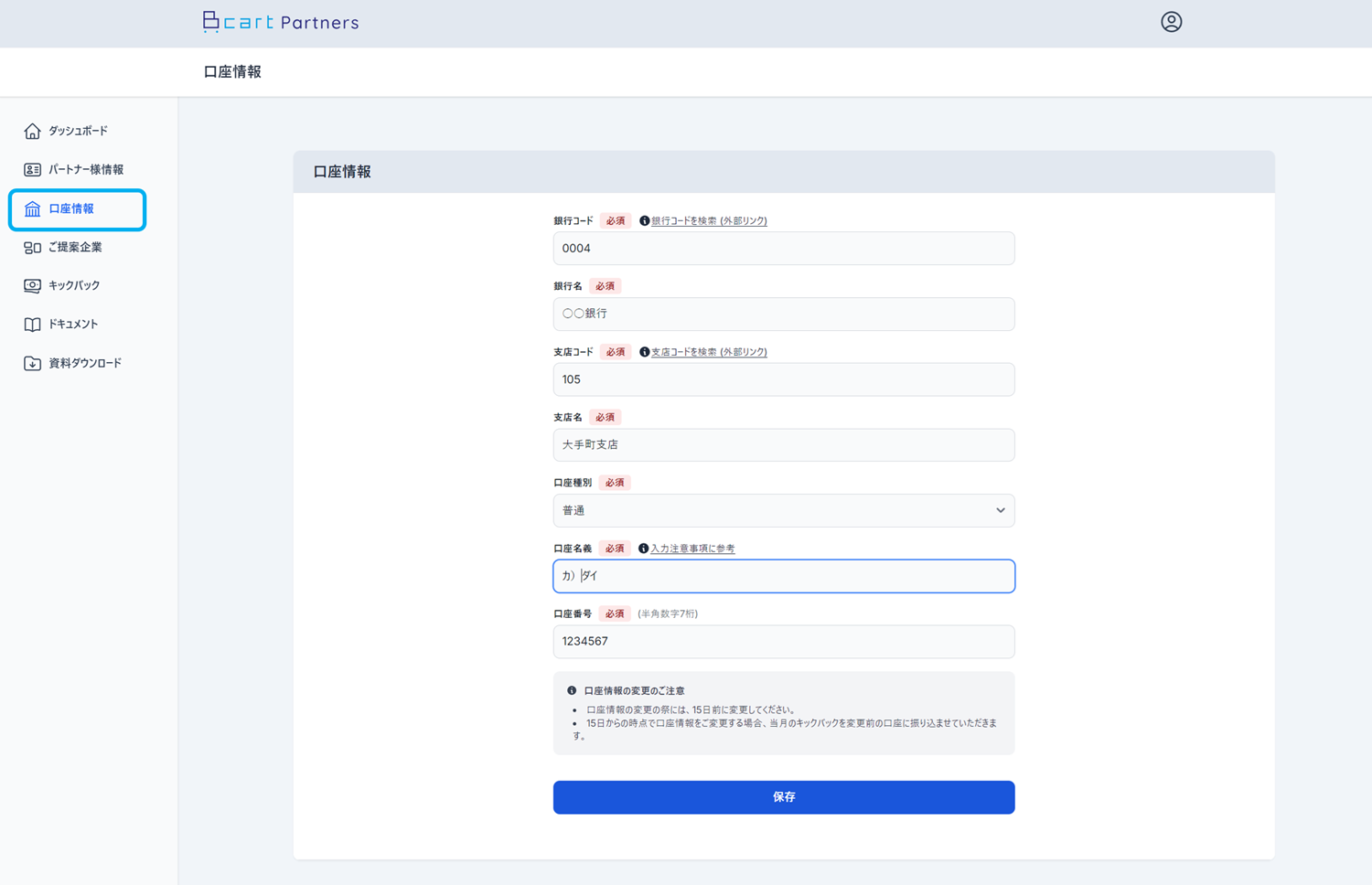This screenshot has width=1372, height=885.
Task: Click into the 口座名義 input field
Action: tap(784, 576)
